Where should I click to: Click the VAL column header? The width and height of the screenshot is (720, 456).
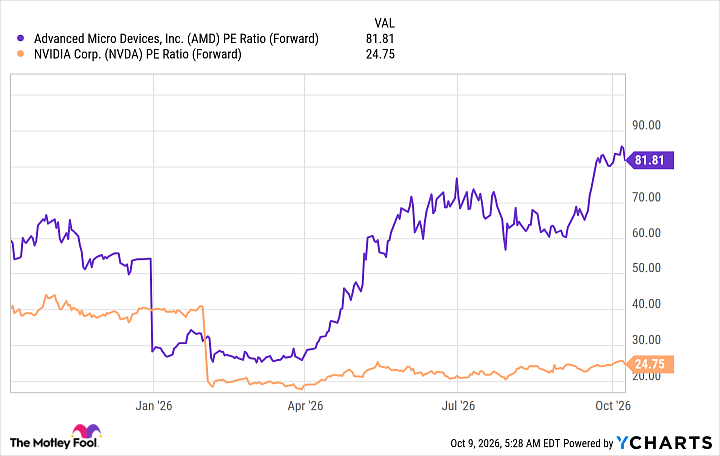384,23
